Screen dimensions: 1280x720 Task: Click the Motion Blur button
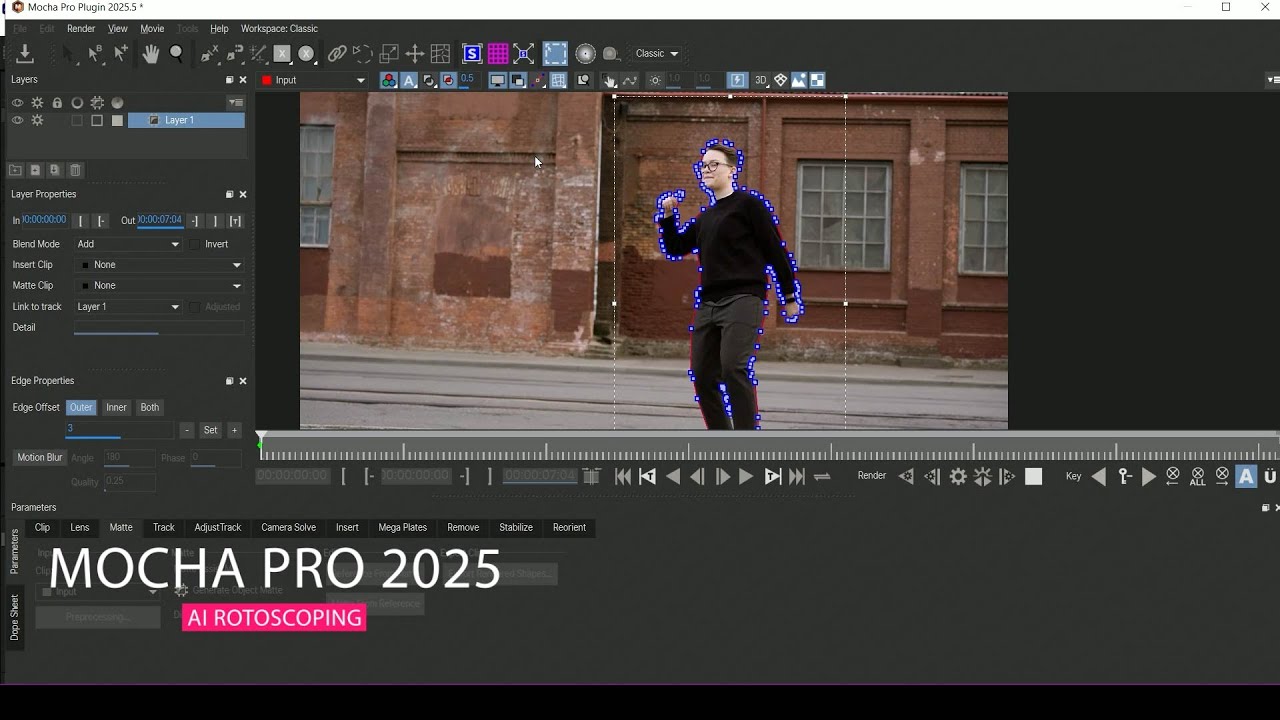(40, 457)
